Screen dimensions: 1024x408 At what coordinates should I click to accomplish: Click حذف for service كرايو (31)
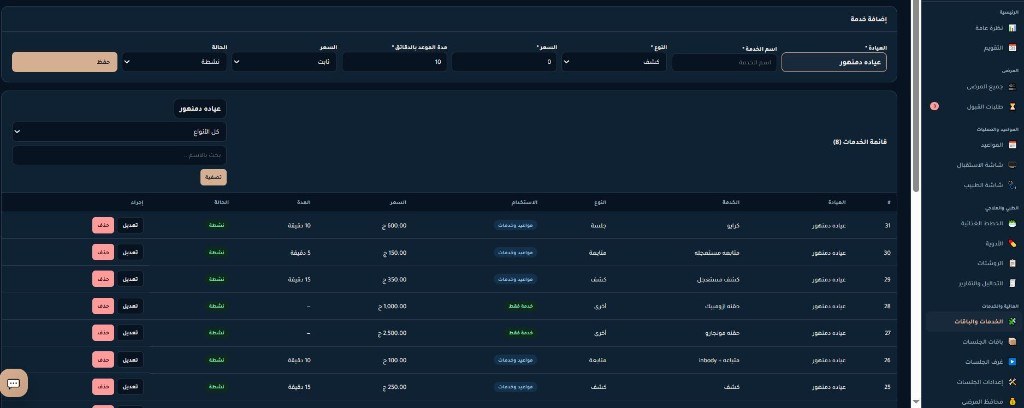pyautogui.click(x=103, y=225)
